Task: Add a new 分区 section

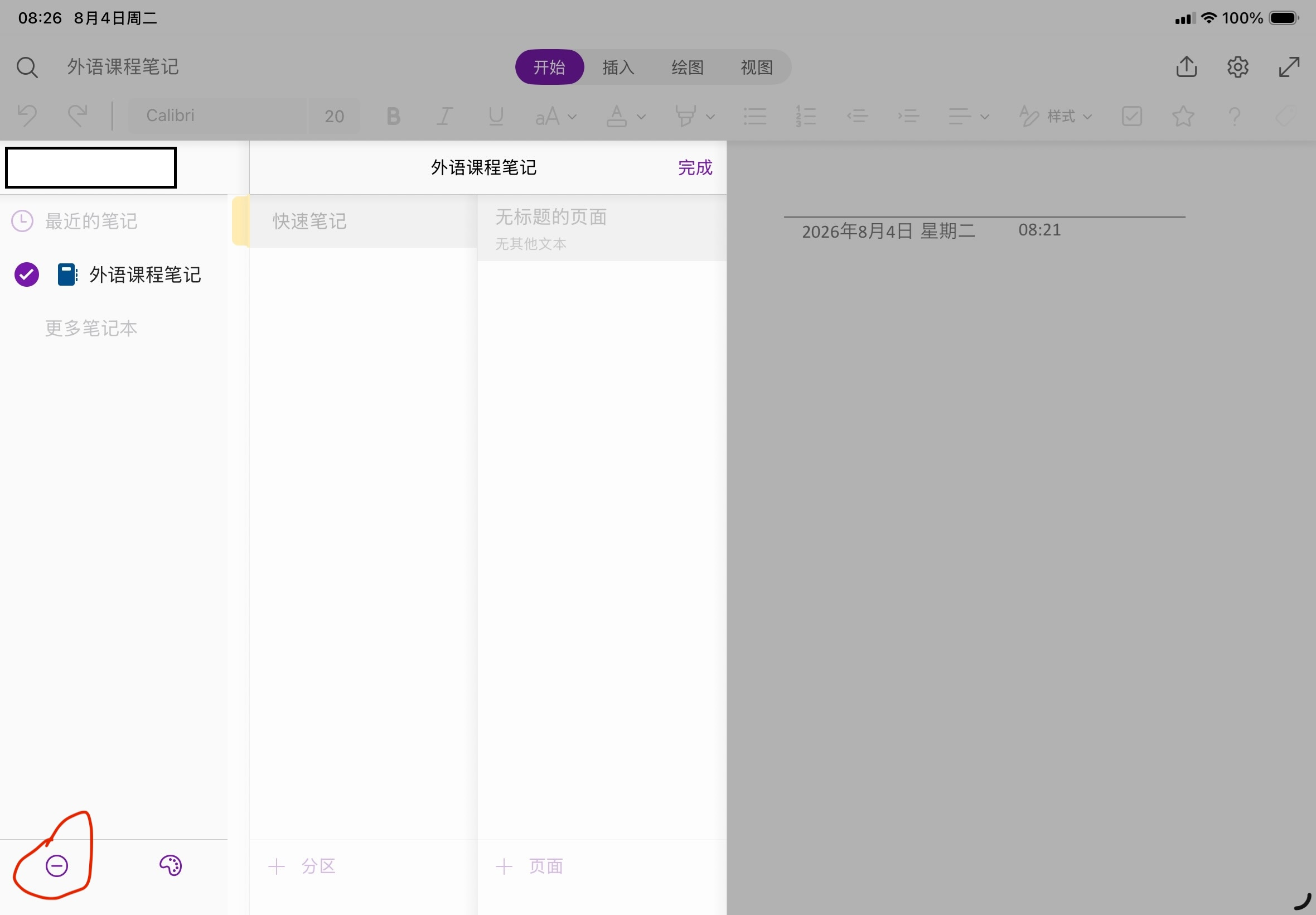Action: point(302,866)
